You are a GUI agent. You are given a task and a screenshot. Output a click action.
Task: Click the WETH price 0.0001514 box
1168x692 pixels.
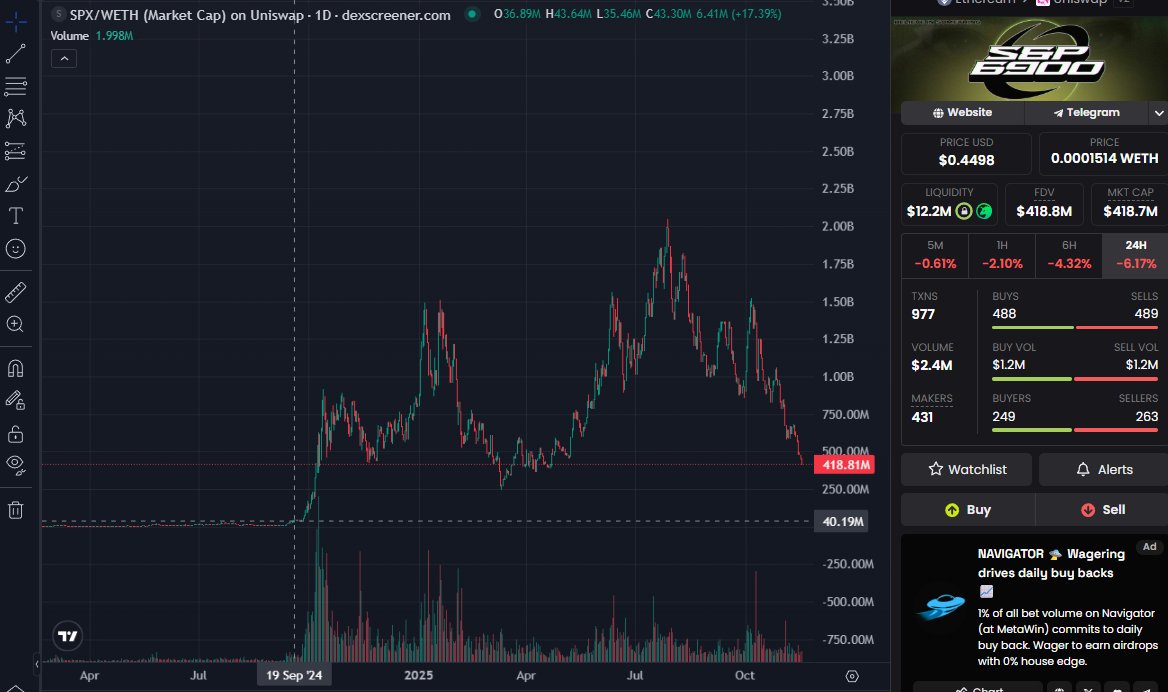point(1104,153)
